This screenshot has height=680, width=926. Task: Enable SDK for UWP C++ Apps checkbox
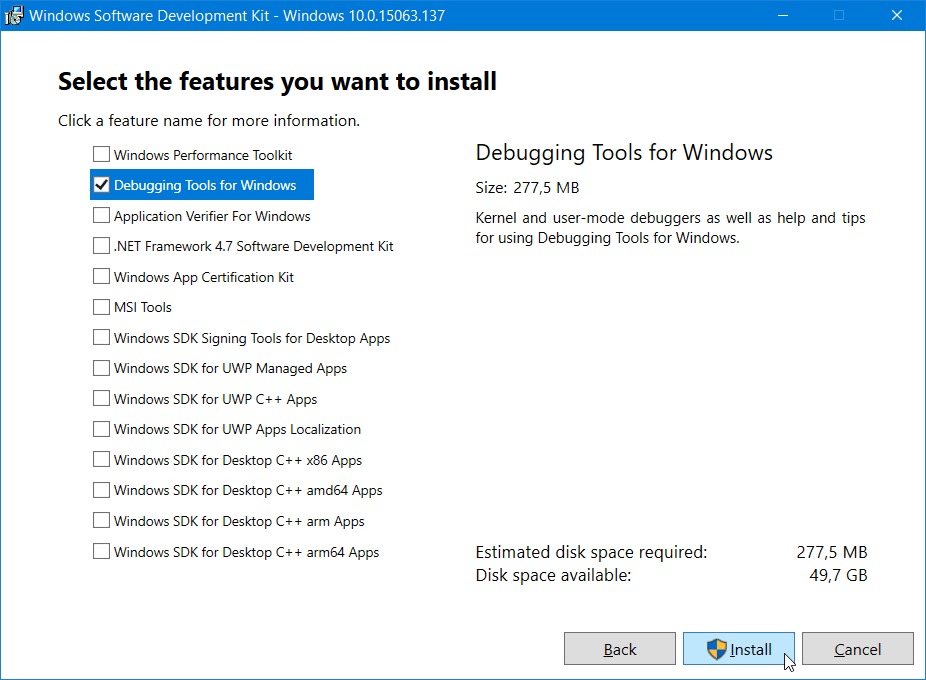[x=102, y=399]
